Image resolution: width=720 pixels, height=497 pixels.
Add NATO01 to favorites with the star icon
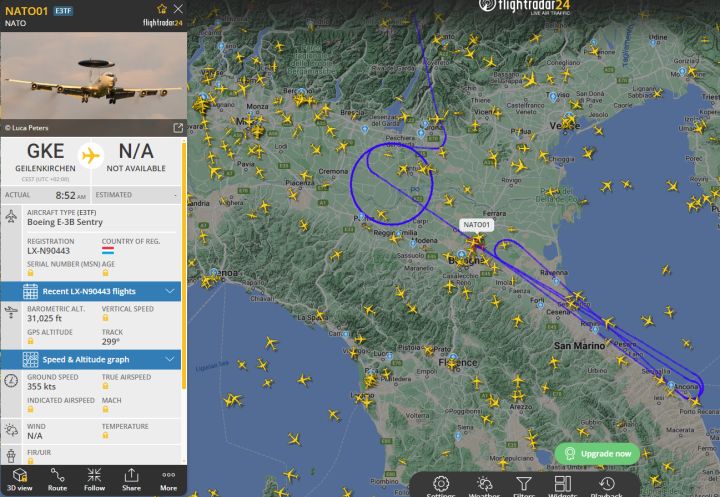pyautogui.click(x=162, y=9)
